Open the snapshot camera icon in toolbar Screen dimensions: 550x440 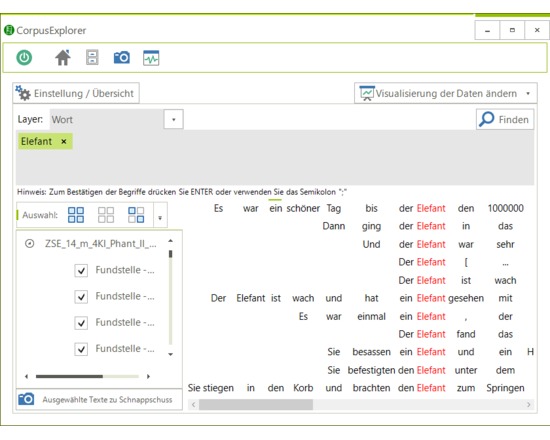click(122, 57)
